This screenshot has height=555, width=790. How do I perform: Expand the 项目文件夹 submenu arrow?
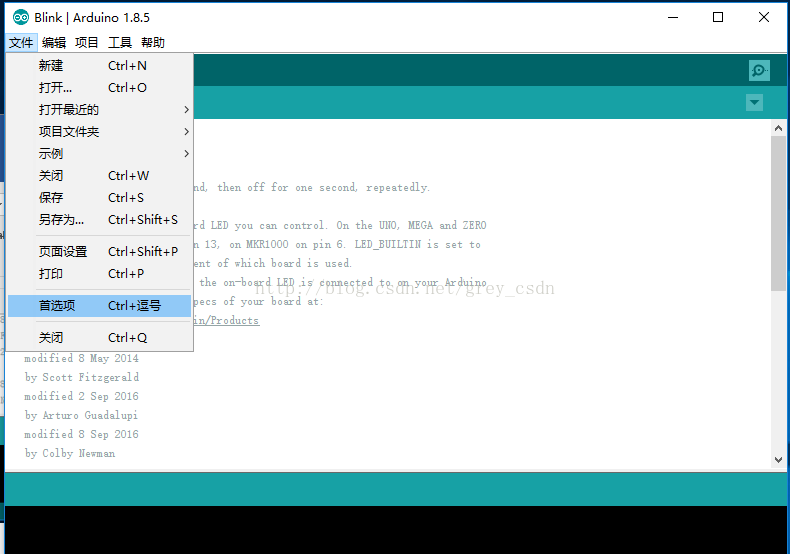click(186, 131)
